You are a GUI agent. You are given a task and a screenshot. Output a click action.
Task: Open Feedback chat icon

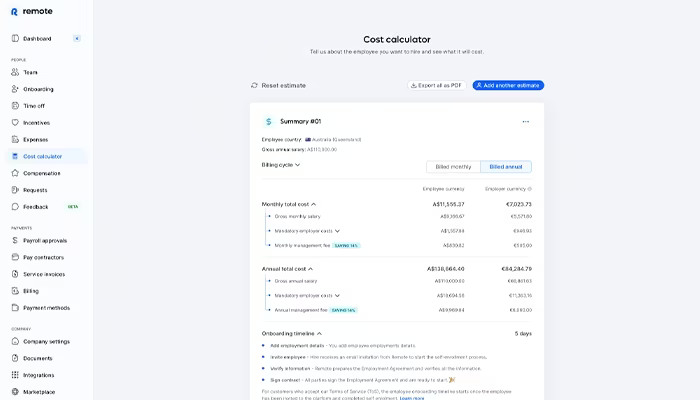(x=15, y=207)
